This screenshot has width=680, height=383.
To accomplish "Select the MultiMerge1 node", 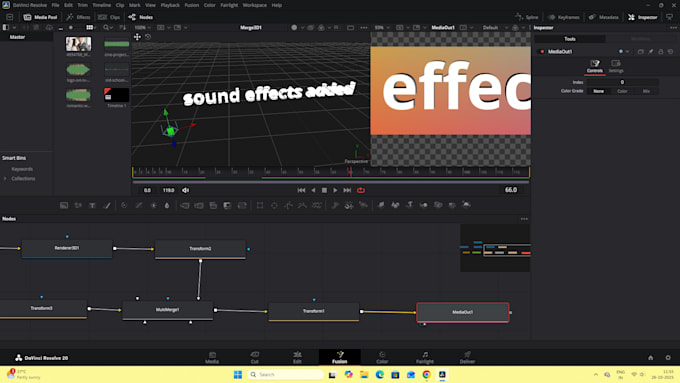I will (167, 310).
